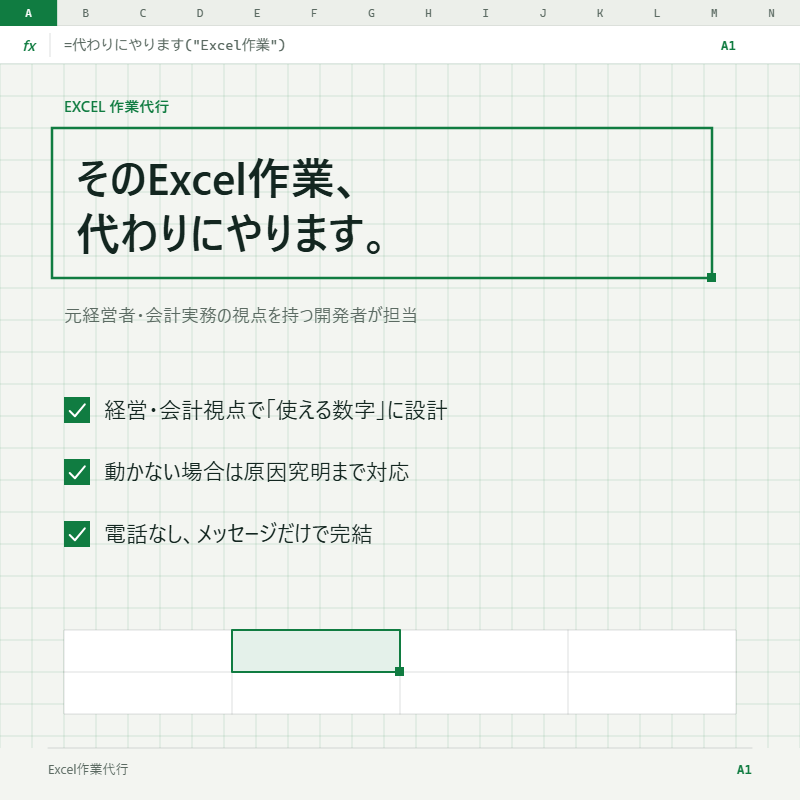
Task: Click subtitle 元経営者・会計実務の視点を持つ開発者が担当
Action: coord(241,315)
